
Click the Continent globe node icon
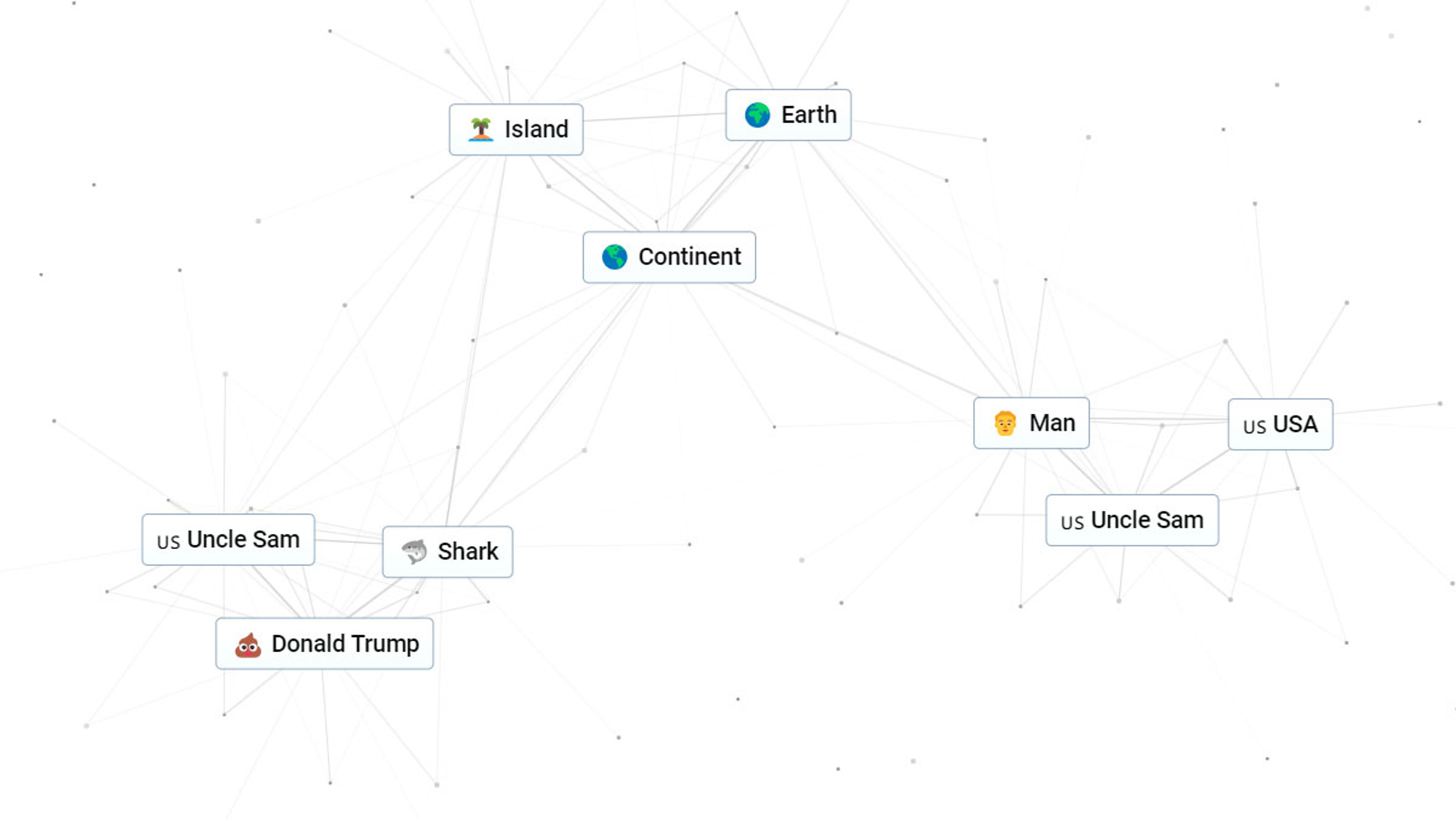[613, 257]
